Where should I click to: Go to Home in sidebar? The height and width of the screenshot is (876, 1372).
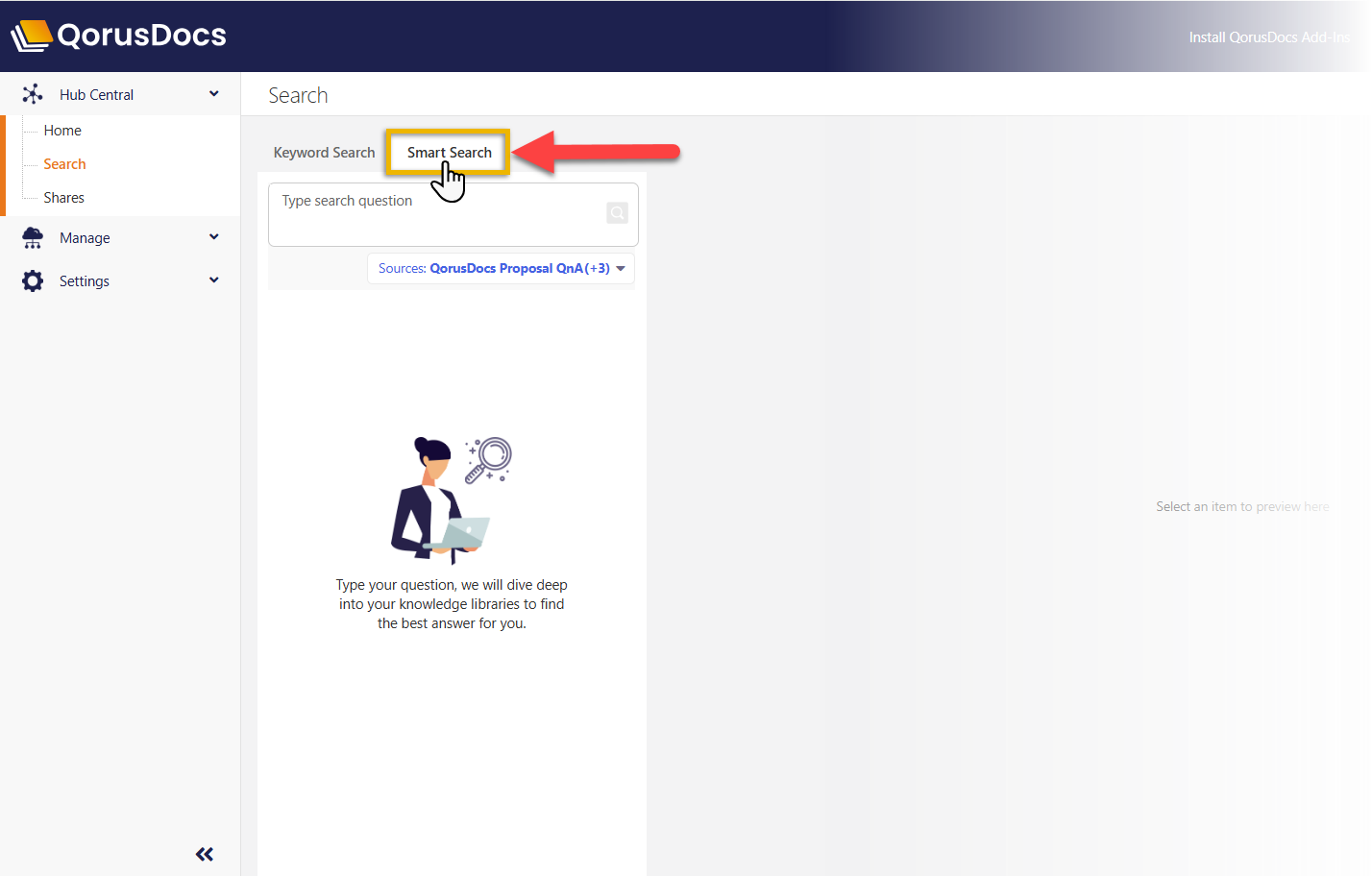62,131
